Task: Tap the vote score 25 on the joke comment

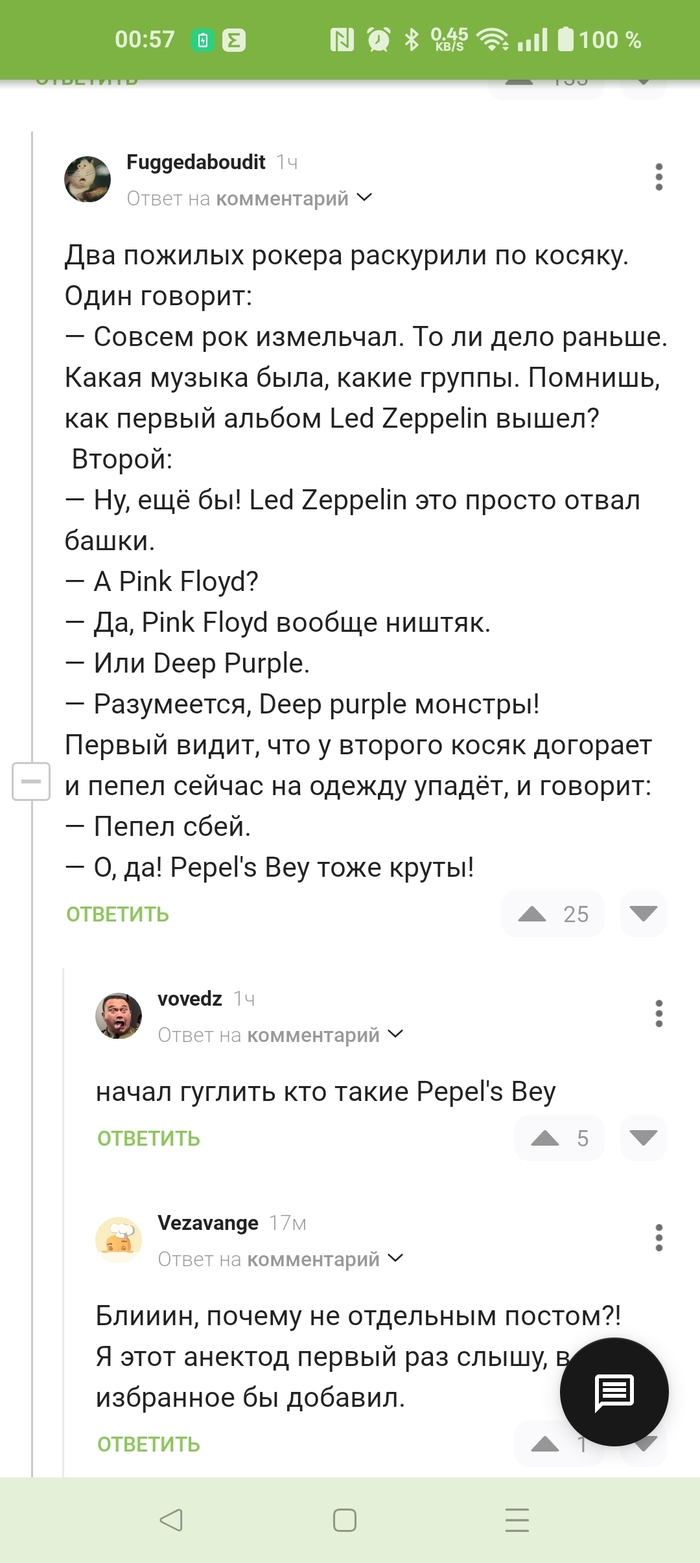Action: [x=575, y=913]
